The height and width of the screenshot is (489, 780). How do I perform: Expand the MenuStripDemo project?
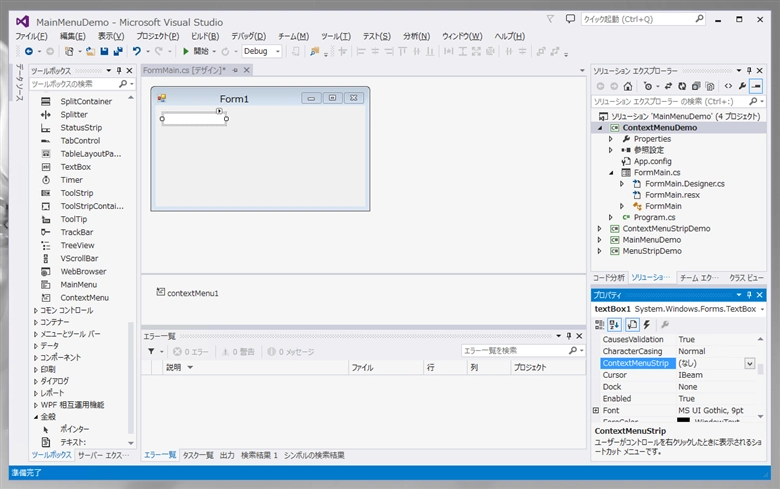tap(600, 251)
